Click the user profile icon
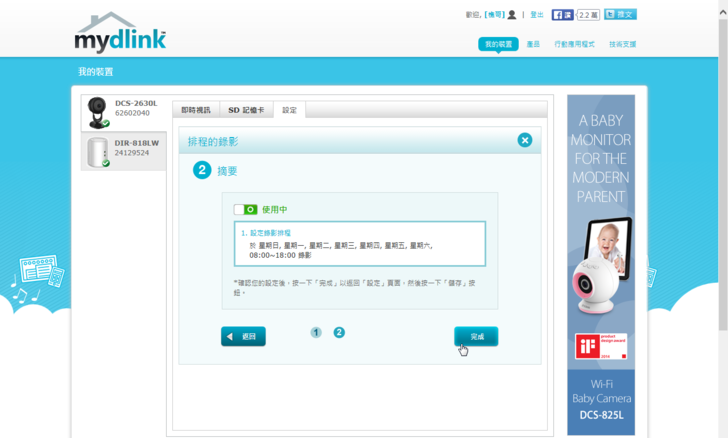Viewport: 728px width, 438px height. tap(512, 15)
